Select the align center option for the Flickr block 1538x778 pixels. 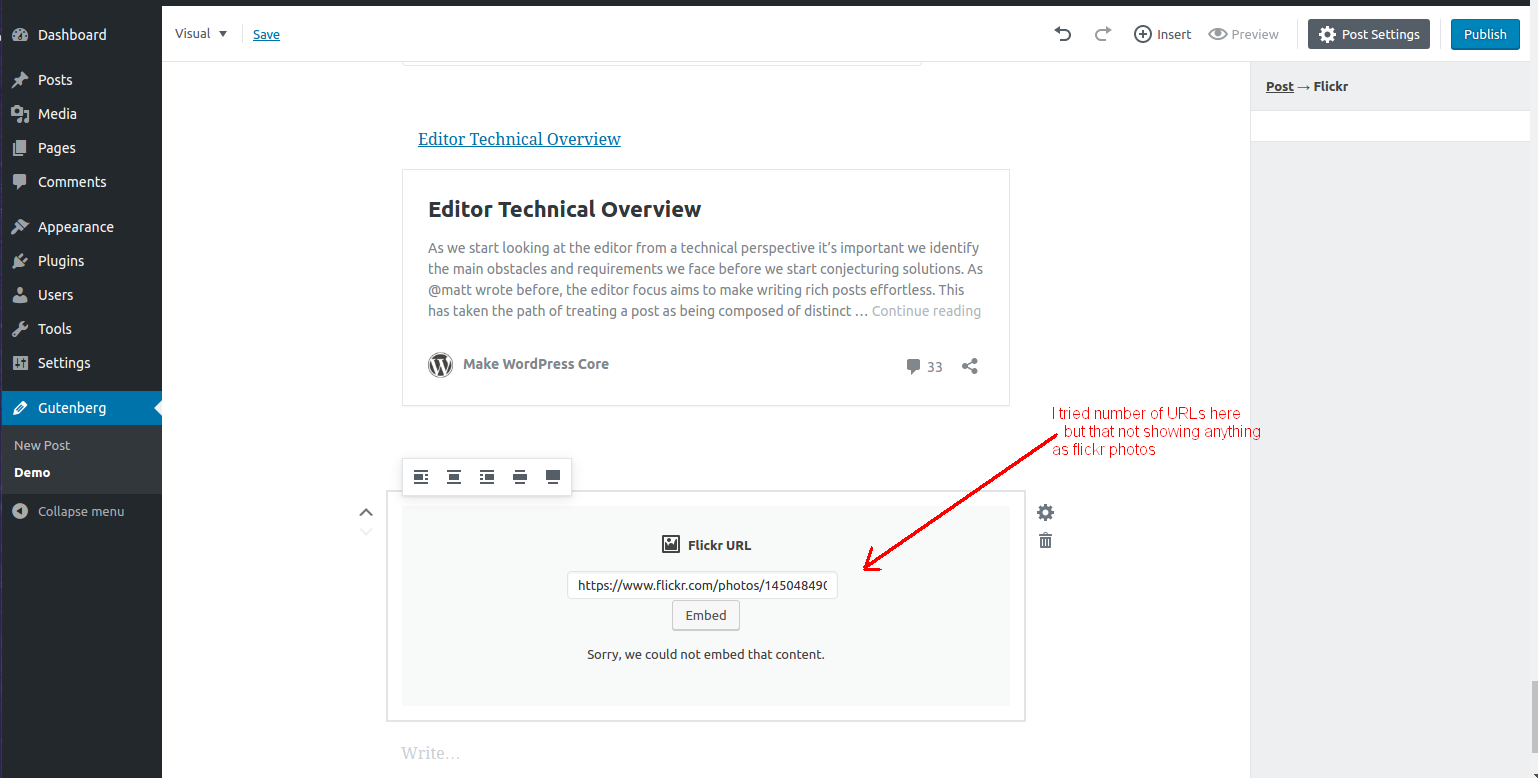coord(453,477)
